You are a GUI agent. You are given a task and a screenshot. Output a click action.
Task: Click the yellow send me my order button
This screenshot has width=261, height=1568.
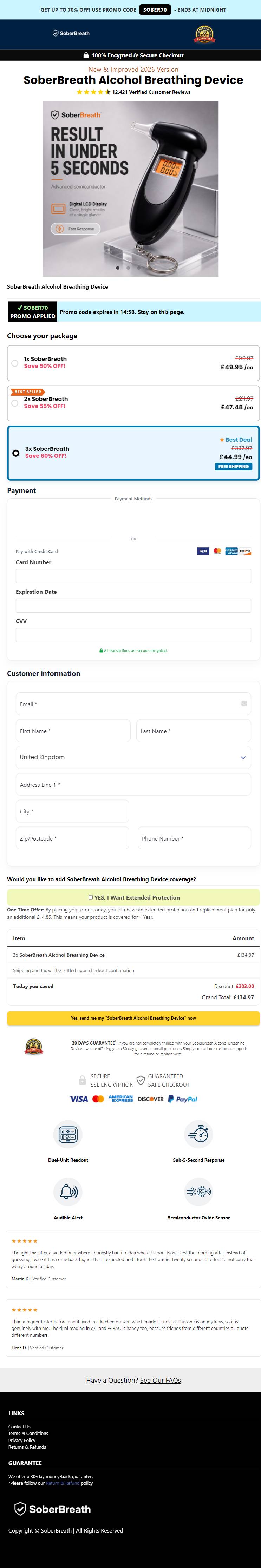point(133,1018)
